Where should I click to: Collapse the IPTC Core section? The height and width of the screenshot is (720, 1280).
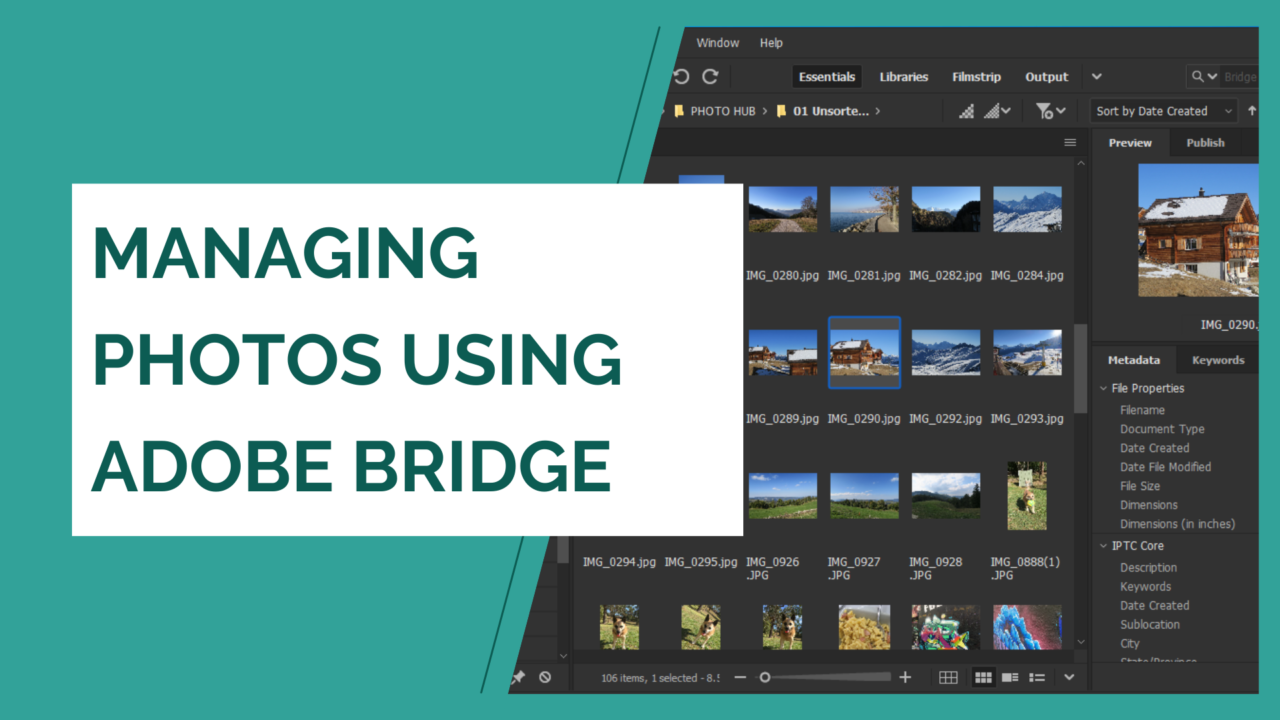[x=1103, y=546]
